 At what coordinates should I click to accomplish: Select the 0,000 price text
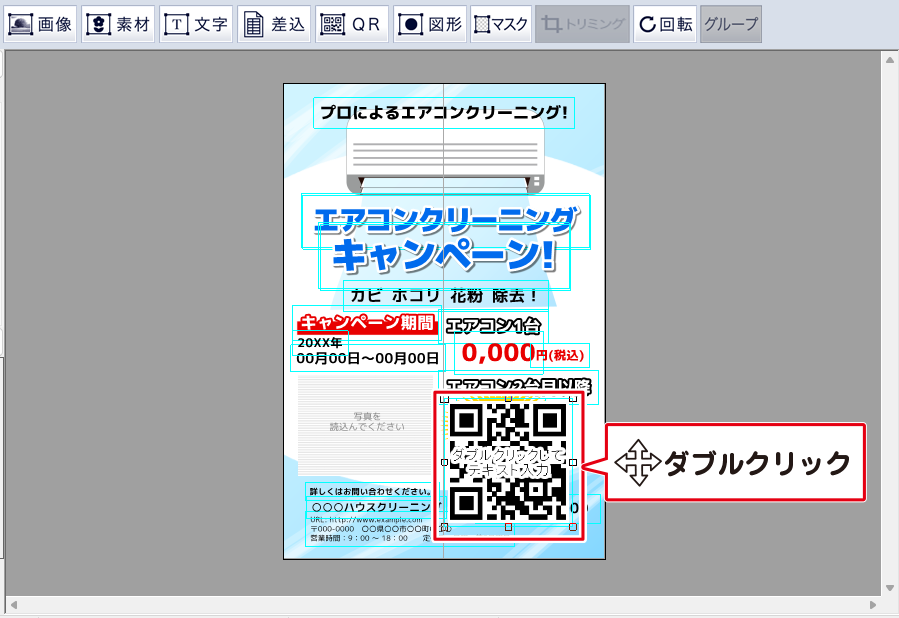point(498,353)
